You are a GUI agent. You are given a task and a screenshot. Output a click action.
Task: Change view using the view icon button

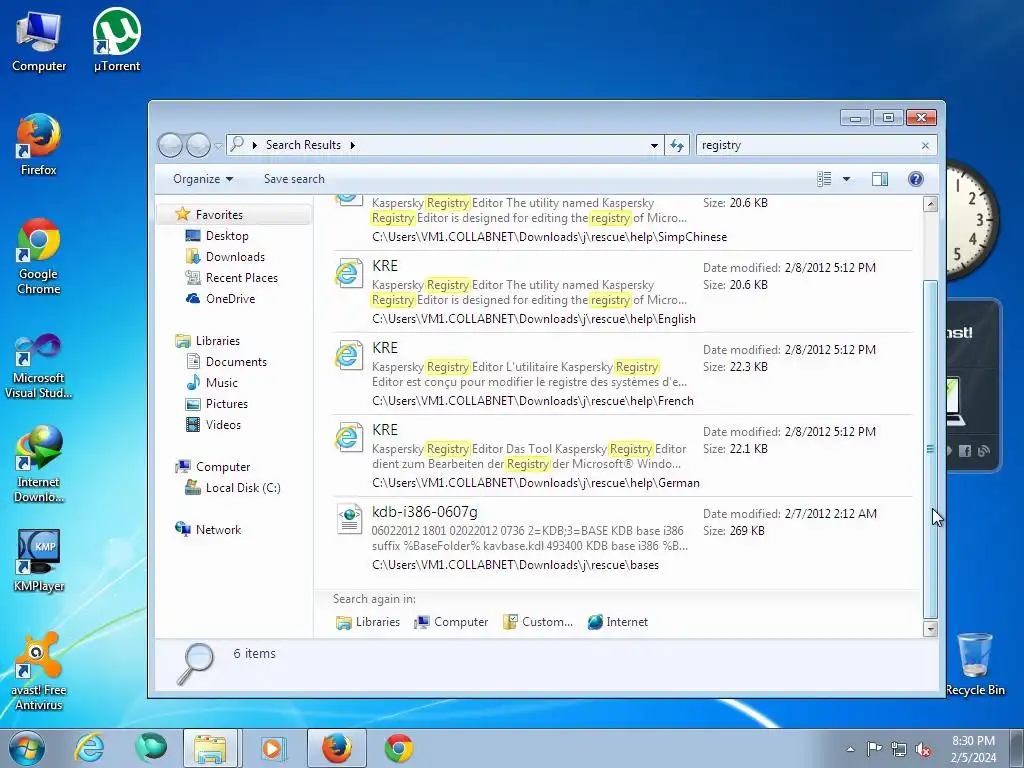[x=824, y=179]
